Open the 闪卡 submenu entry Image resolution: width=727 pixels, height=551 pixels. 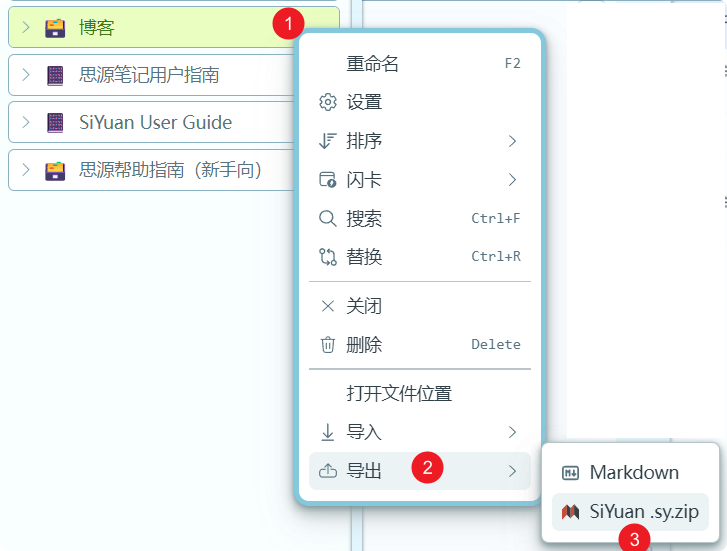tap(420, 179)
